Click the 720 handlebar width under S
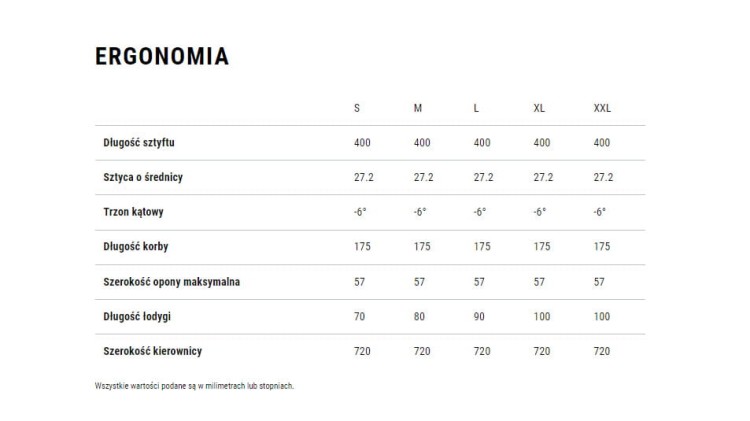 [x=362, y=351]
